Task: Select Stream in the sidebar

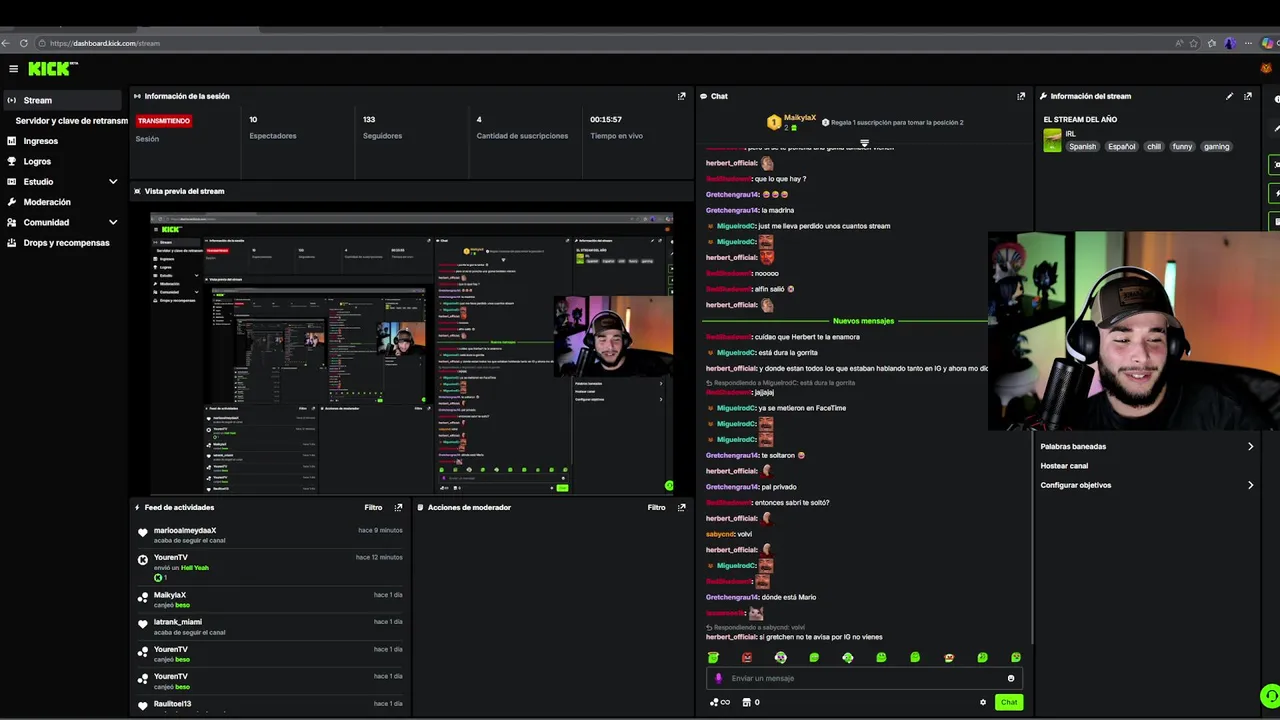Action: pos(62,100)
